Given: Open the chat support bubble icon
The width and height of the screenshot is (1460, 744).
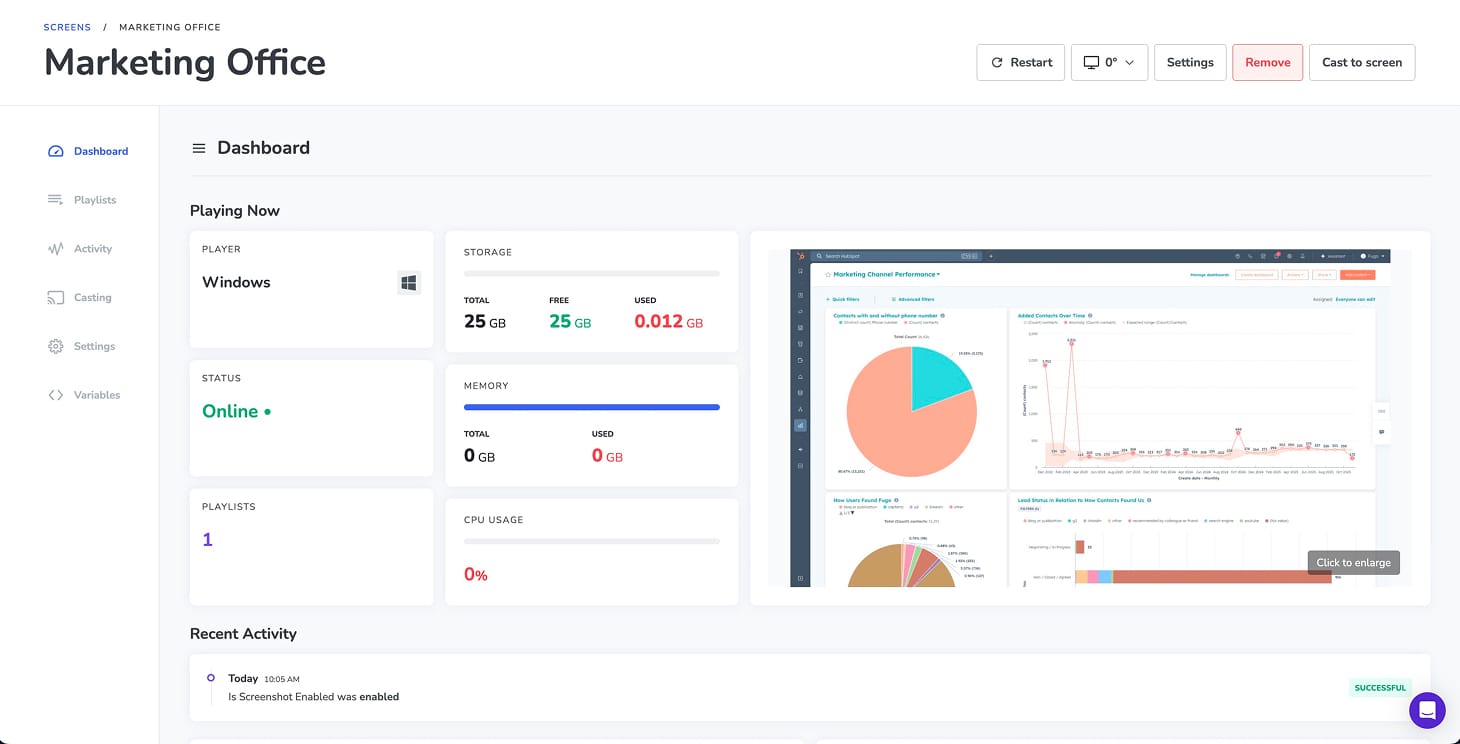Looking at the screenshot, I should [x=1427, y=710].
